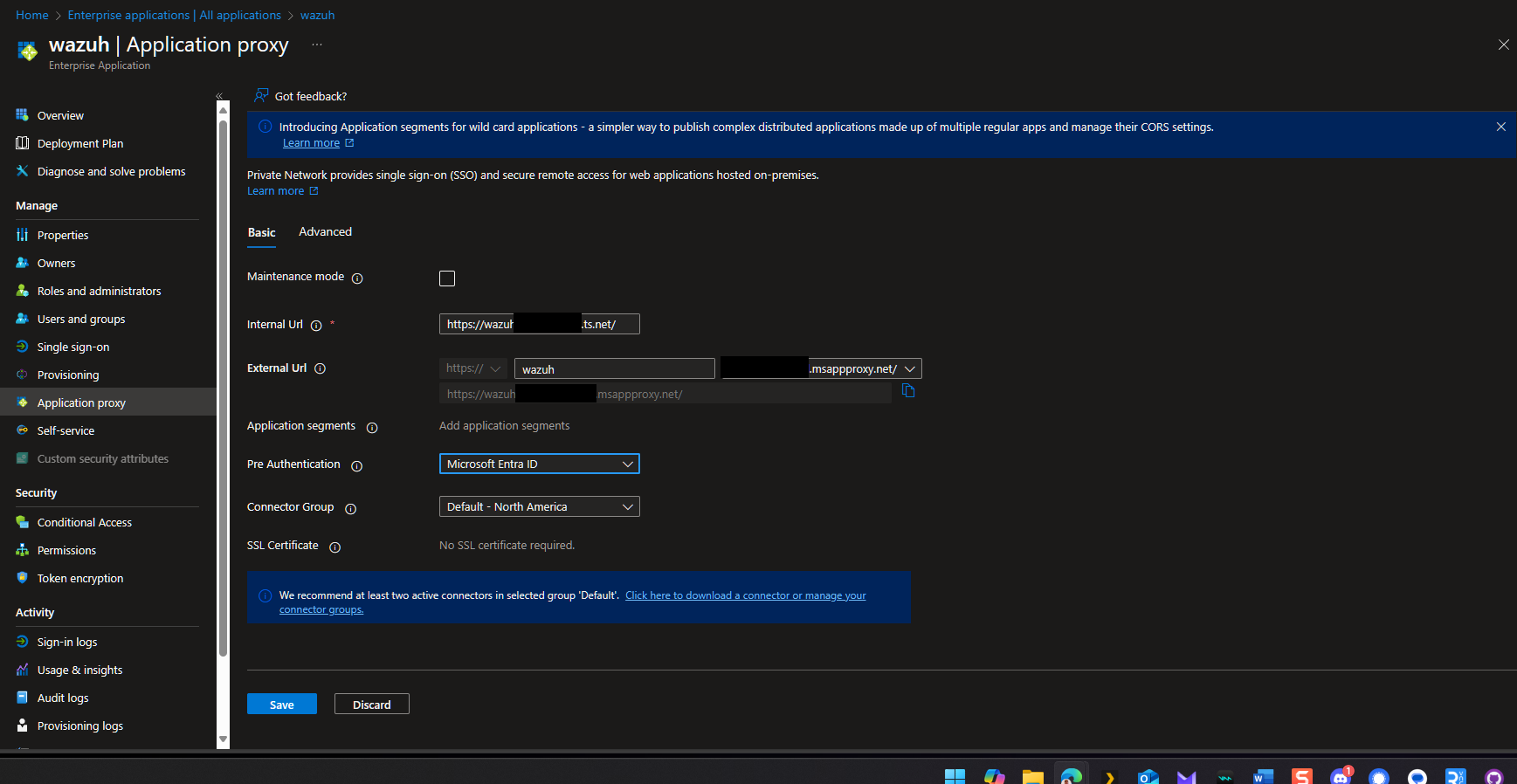Show info tooltip for Application segments

tap(372, 428)
